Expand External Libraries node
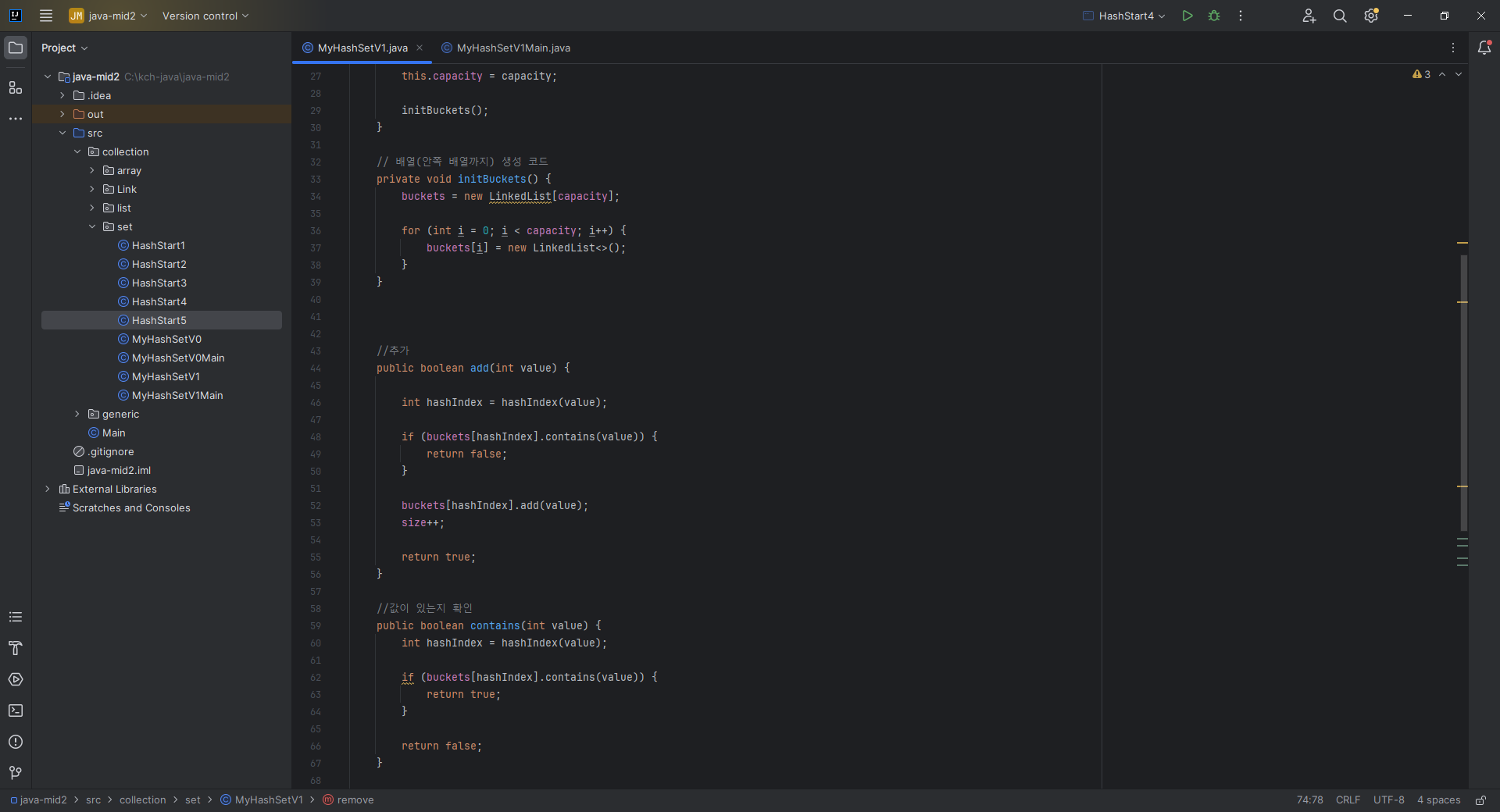The height and width of the screenshot is (812, 1500). pyautogui.click(x=48, y=489)
